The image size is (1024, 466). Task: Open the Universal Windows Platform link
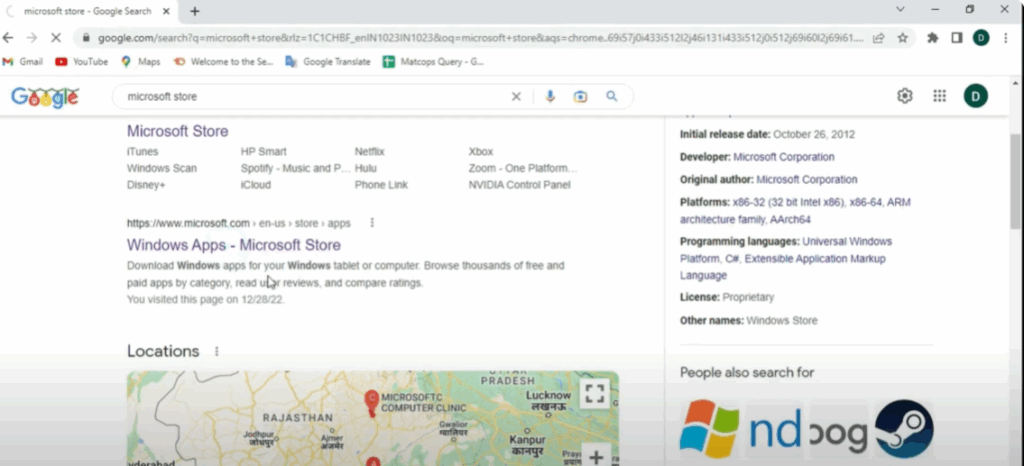(x=786, y=250)
